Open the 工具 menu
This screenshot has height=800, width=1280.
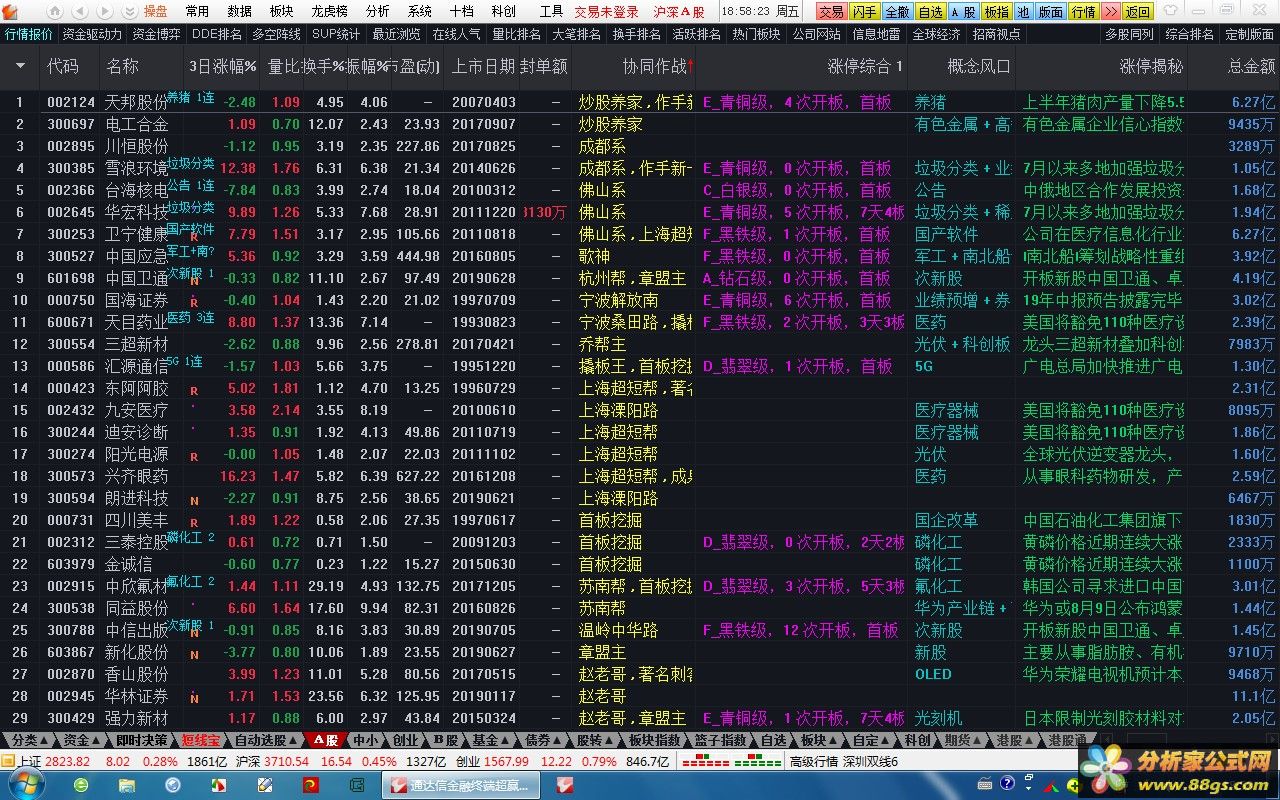point(551,12)
